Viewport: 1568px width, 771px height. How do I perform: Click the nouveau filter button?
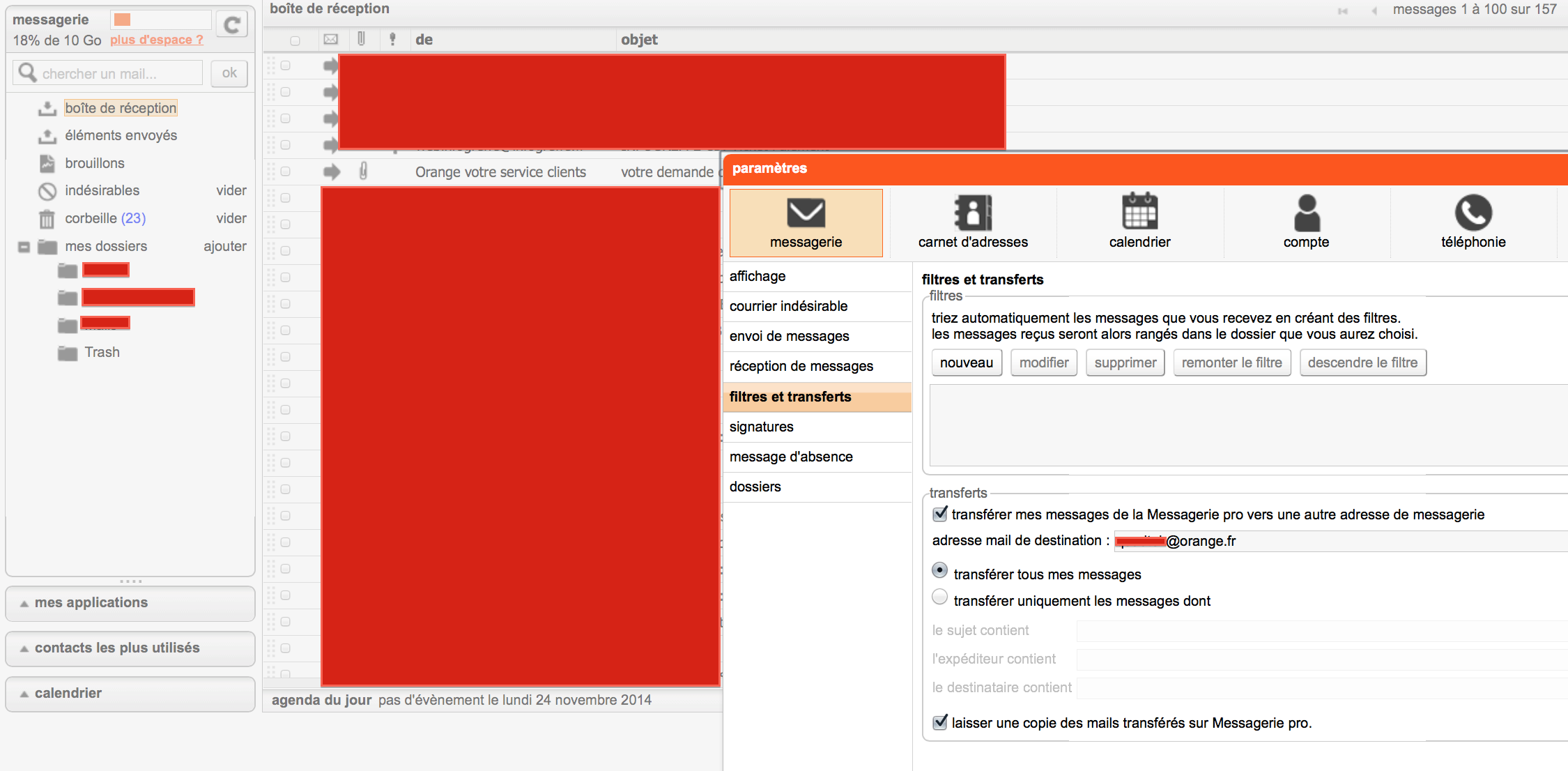click(x=966, y=362)
